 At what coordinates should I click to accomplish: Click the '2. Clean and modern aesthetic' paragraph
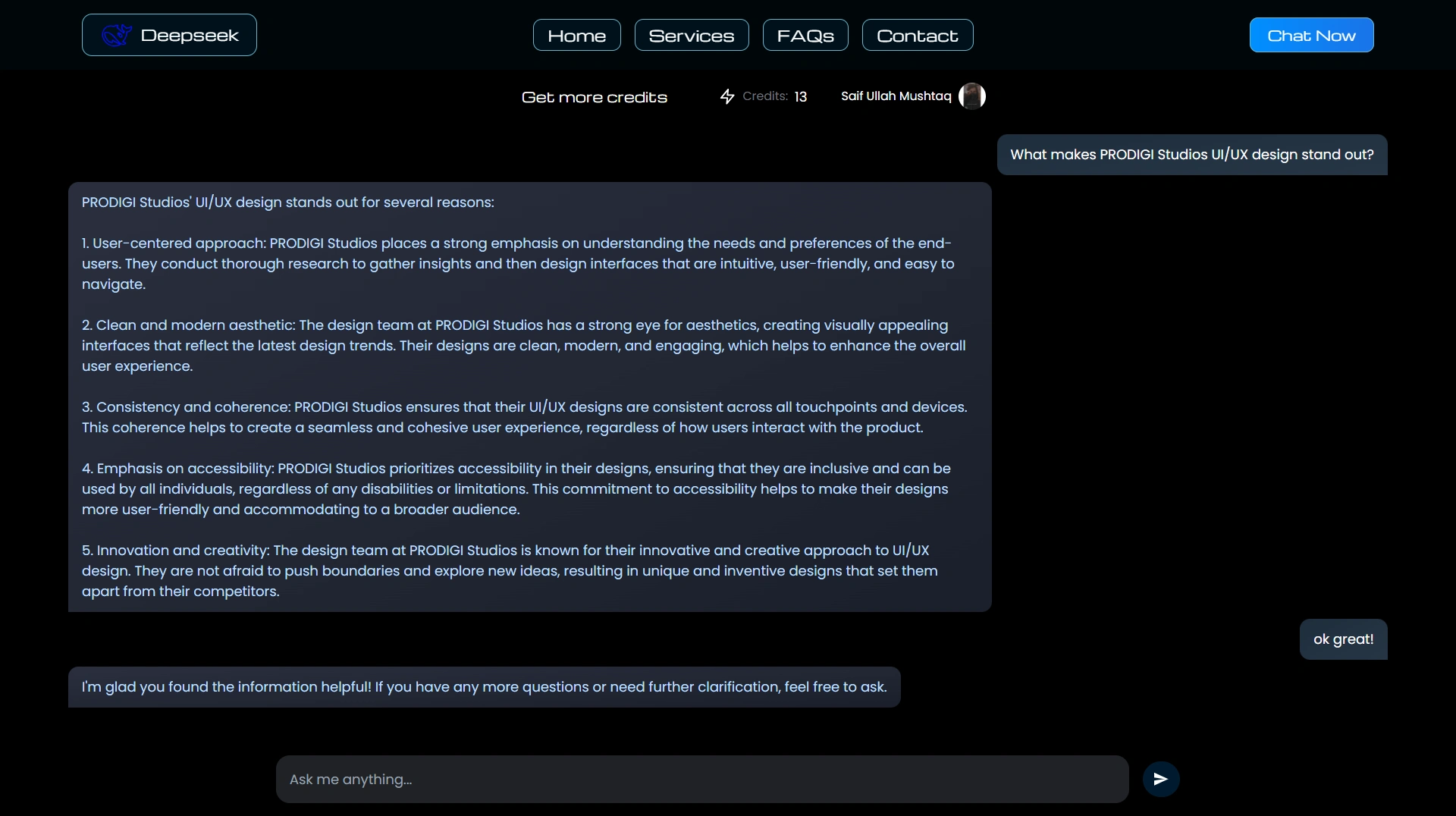[x=524, y=346]
